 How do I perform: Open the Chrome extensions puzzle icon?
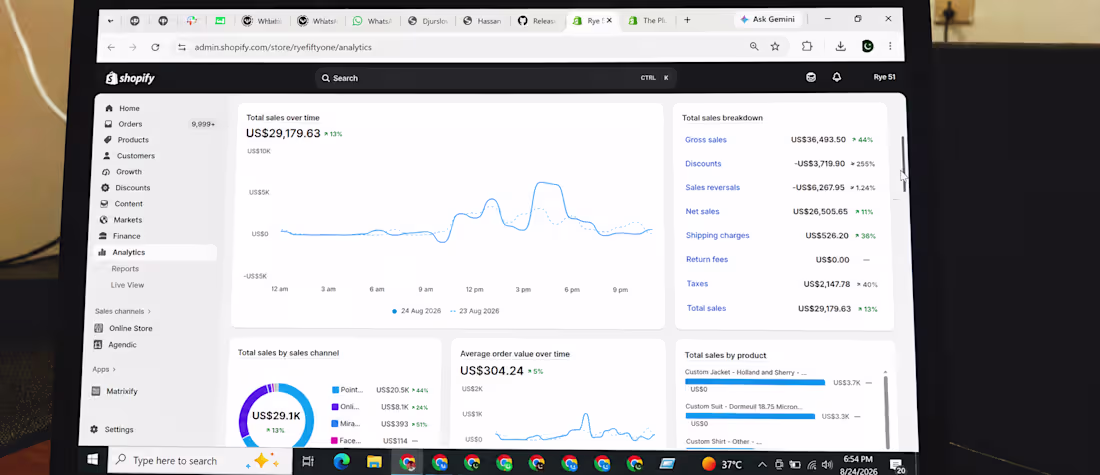[807, 46]
